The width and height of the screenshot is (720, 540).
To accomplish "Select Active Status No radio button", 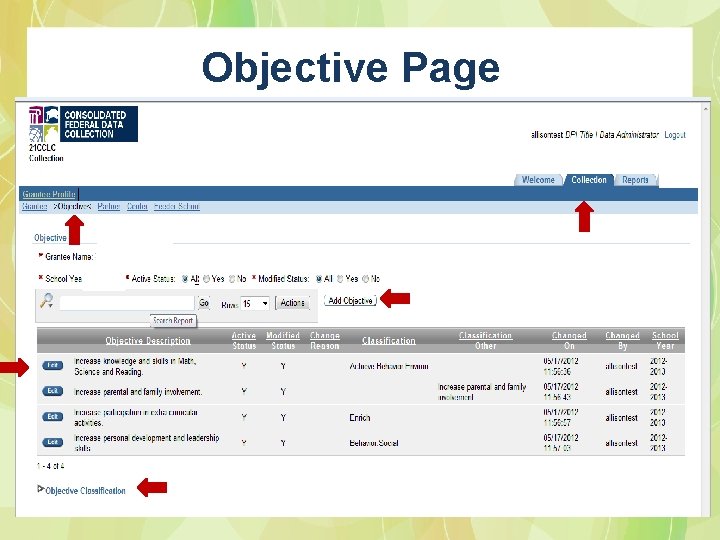I will (232, 279).
